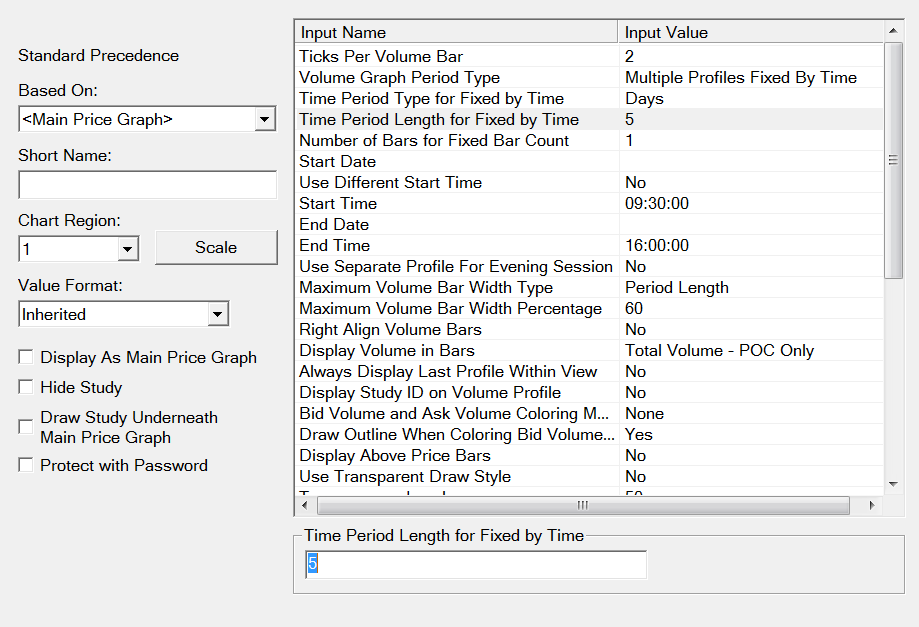Viewport: 919px width, 627px height.
Task: Click the Input Name column header
Action: pos(456,33)
